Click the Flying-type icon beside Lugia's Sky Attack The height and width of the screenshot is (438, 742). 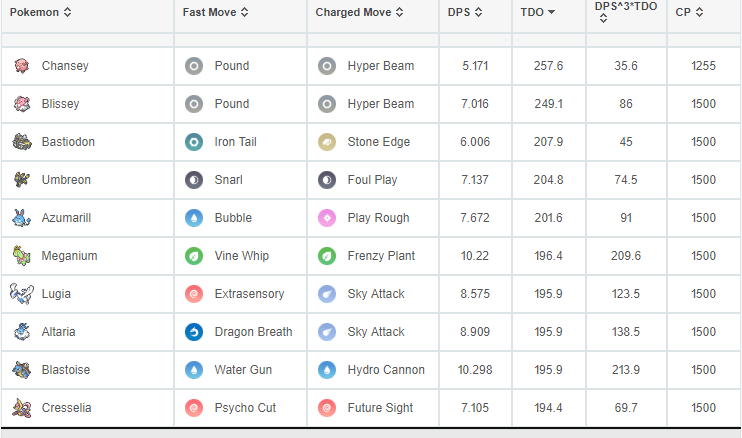327,294
